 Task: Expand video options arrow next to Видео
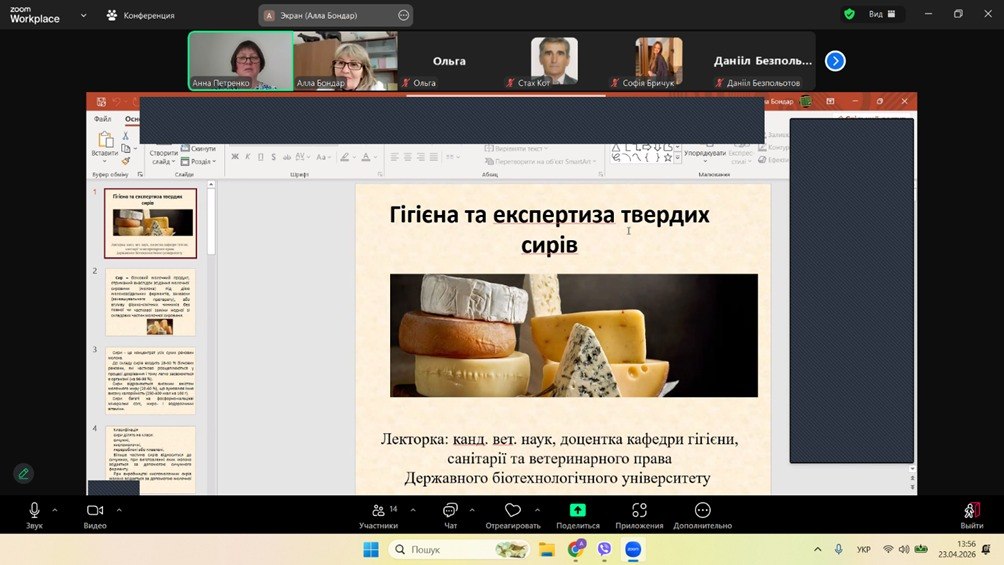[119, 509]
